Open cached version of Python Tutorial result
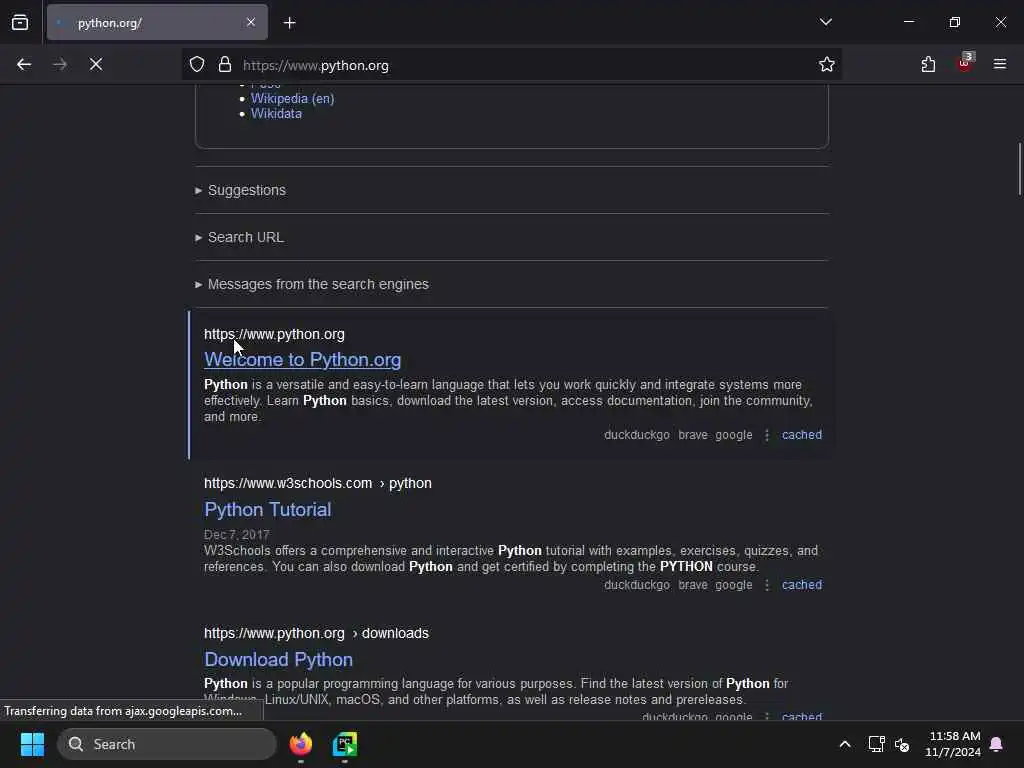1024x768 pixels. [x=802, y=585]
